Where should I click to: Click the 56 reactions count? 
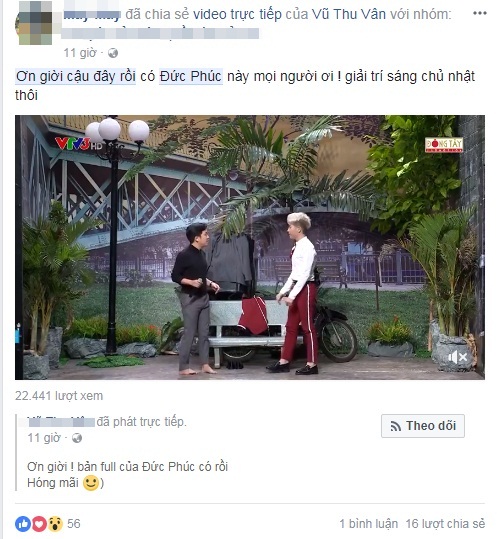(74, 524)
